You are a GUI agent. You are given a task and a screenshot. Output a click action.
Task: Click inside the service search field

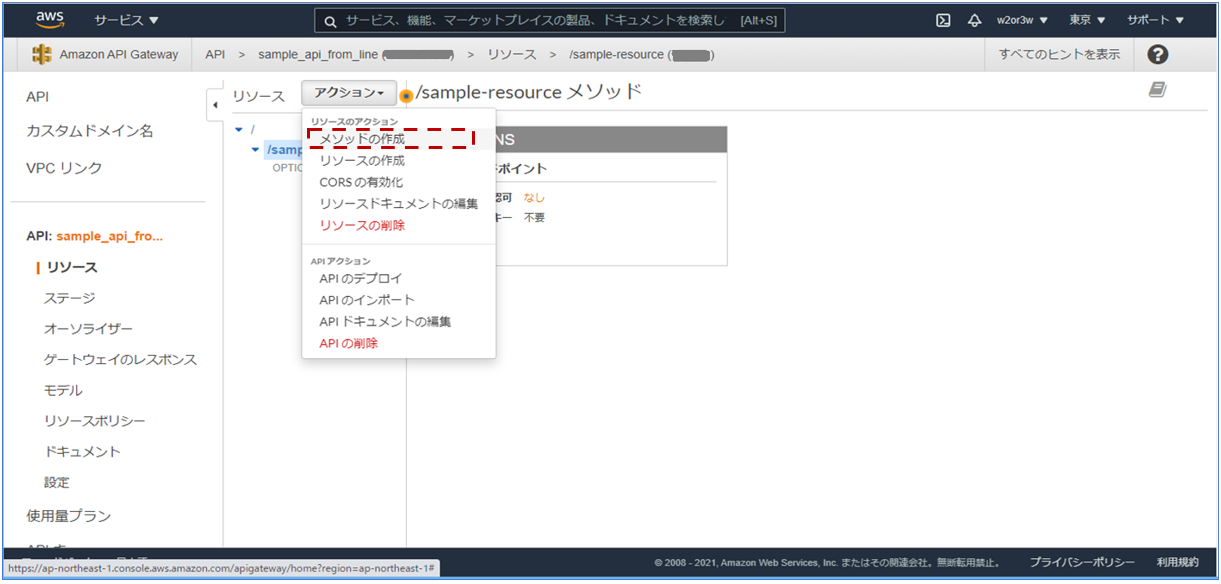[x=550, y=19]
